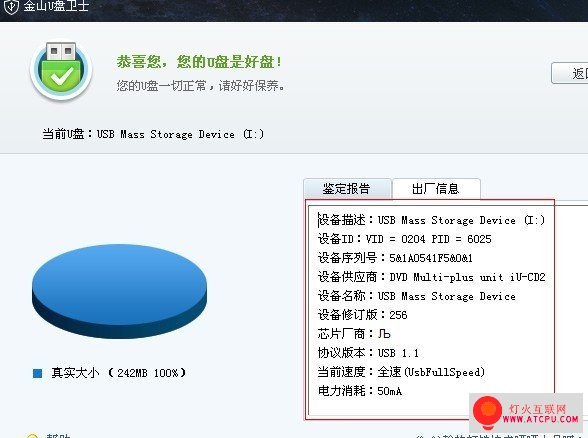Click the 当前U盘 device label
Screen dimensions: 588x438
tap(153, 134)
